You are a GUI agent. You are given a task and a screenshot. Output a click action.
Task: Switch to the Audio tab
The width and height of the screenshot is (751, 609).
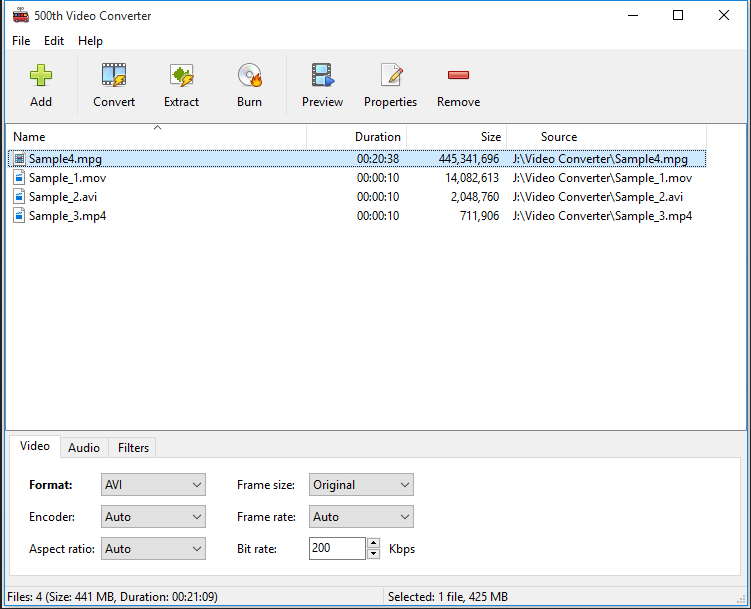coord(84,448)
